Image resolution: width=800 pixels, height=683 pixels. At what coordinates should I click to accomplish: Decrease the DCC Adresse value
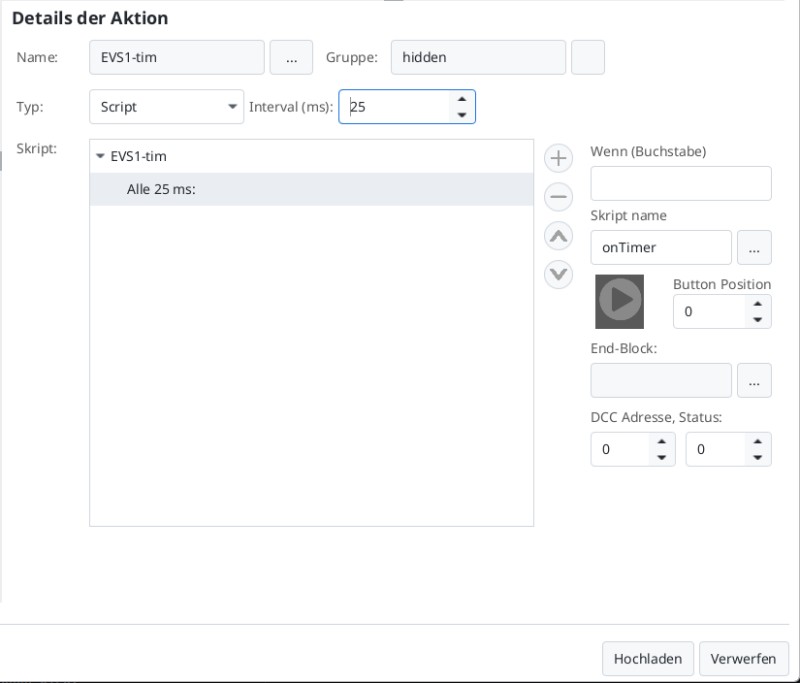pyautogui.click(x=662, y=457)
